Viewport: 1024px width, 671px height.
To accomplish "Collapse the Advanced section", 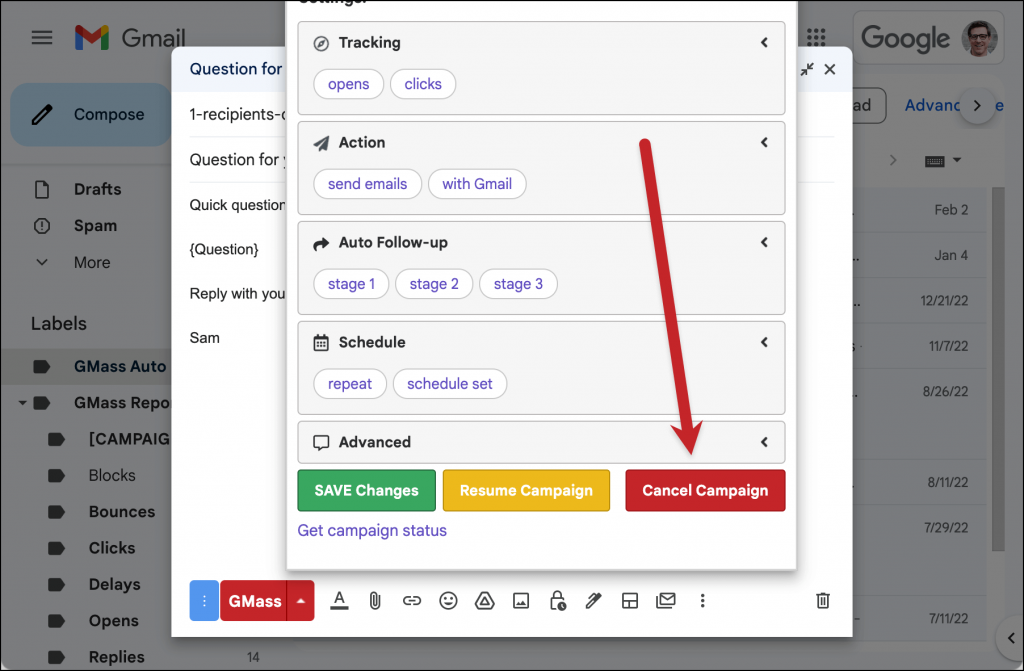I will 764,442.
